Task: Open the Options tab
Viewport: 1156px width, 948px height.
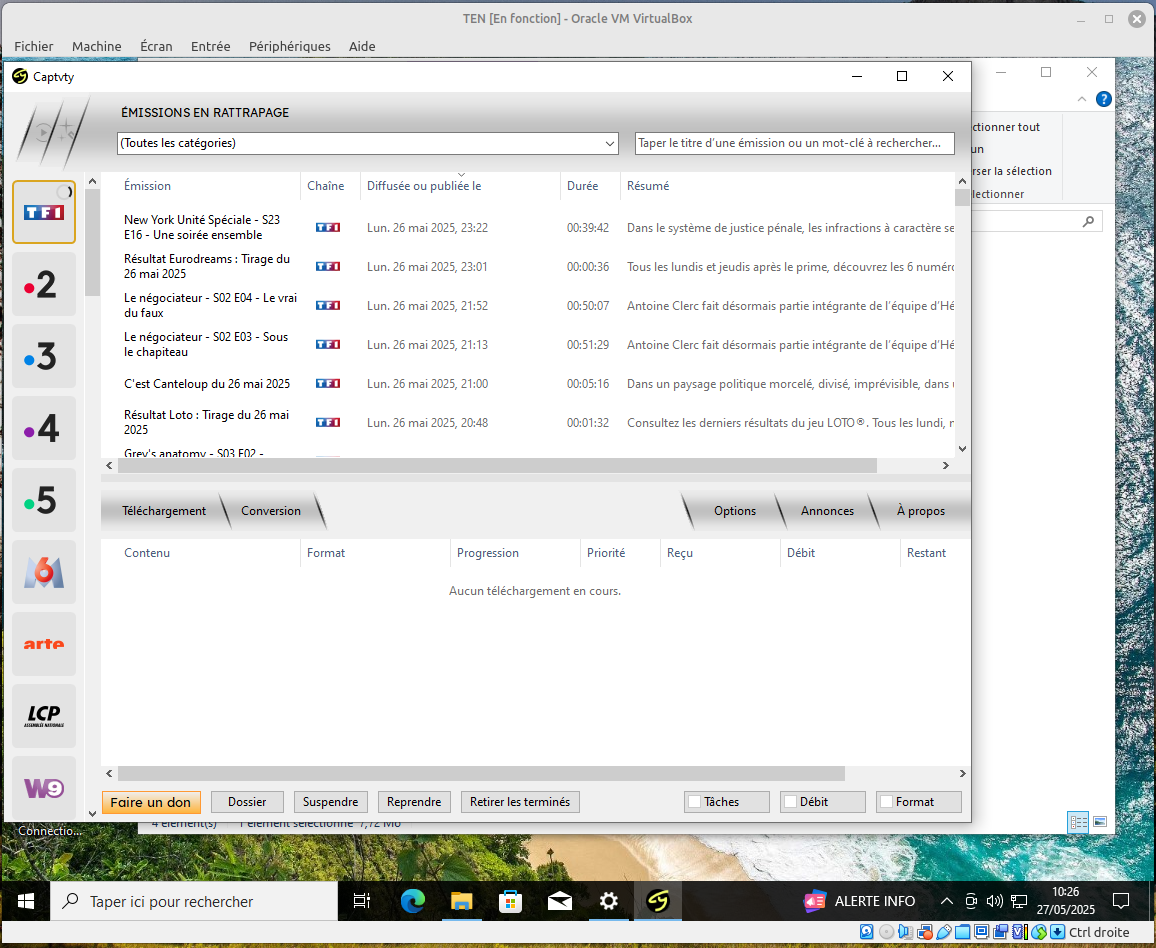Action: pos(734,511)
